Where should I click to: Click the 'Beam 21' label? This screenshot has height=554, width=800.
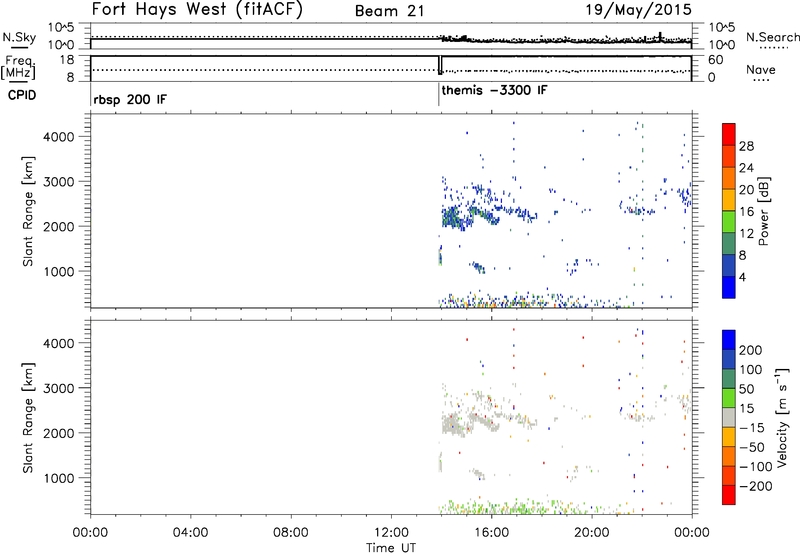coord(389,11)
